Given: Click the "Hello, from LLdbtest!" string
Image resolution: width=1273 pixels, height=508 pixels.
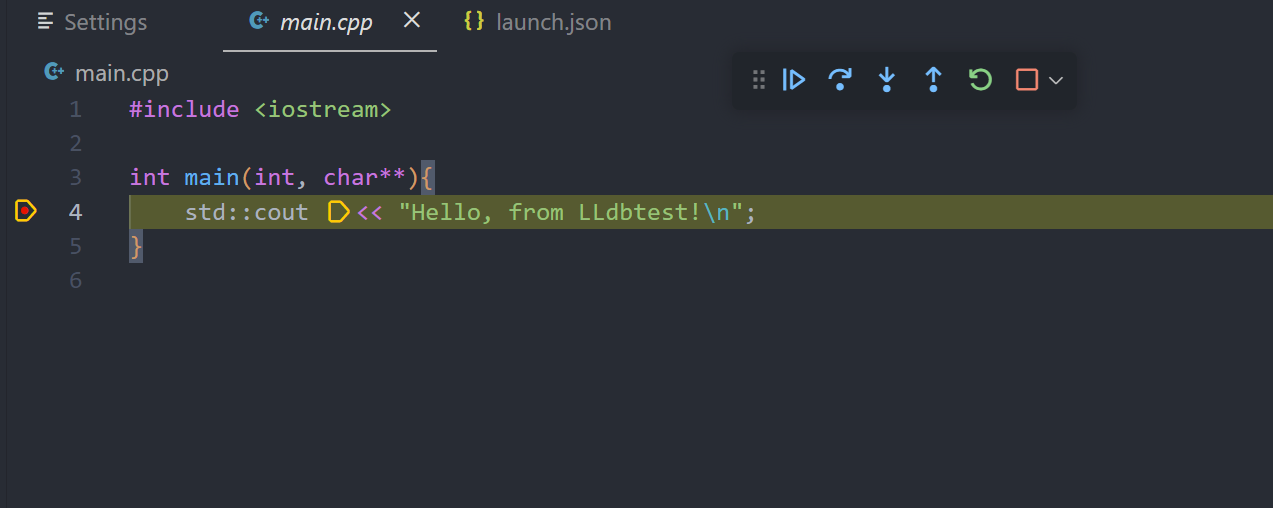Looking at the screenshot, I should coord(570,211).
